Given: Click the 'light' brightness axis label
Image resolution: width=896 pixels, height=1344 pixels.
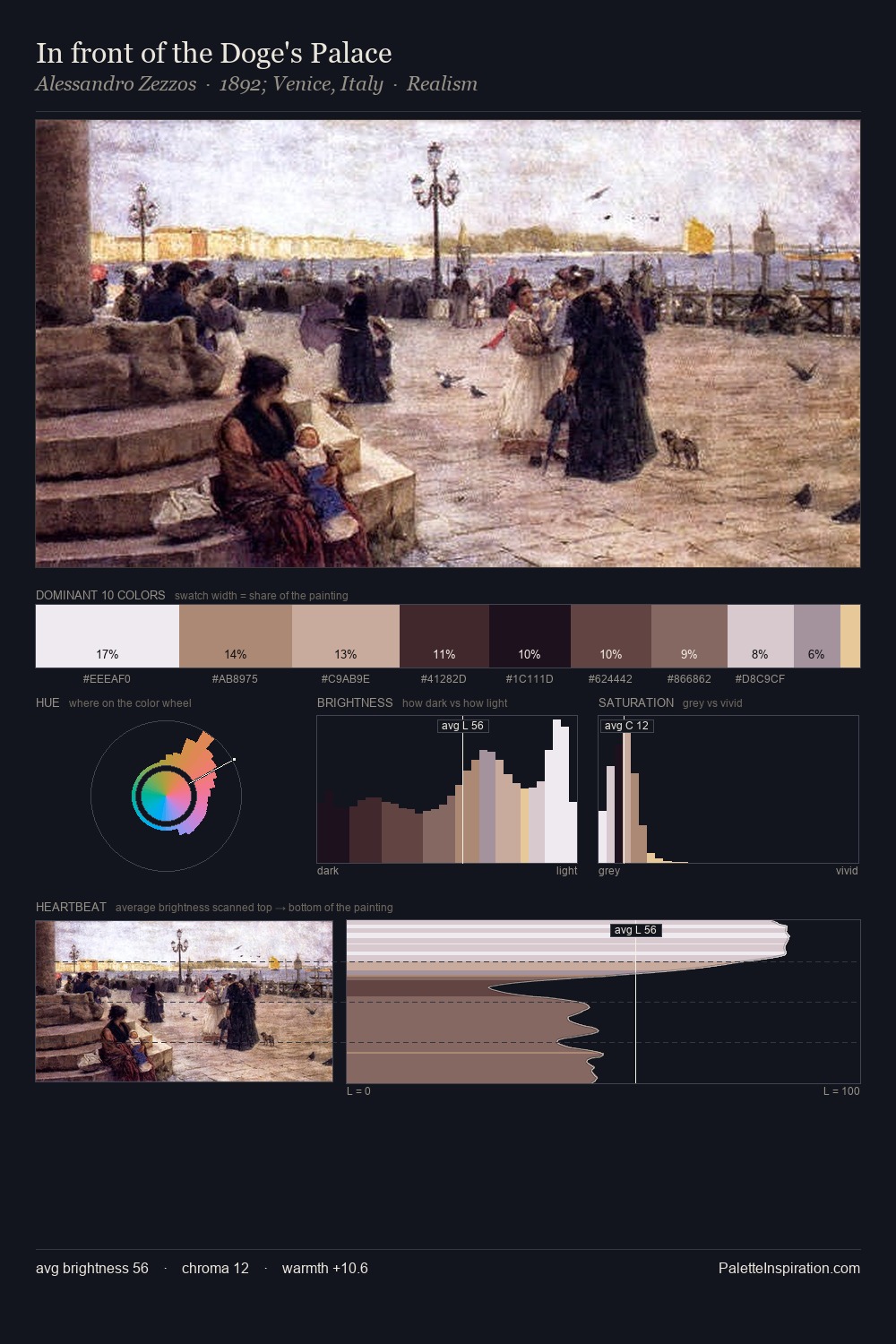Looking at the screenshot, I should 566,871.
